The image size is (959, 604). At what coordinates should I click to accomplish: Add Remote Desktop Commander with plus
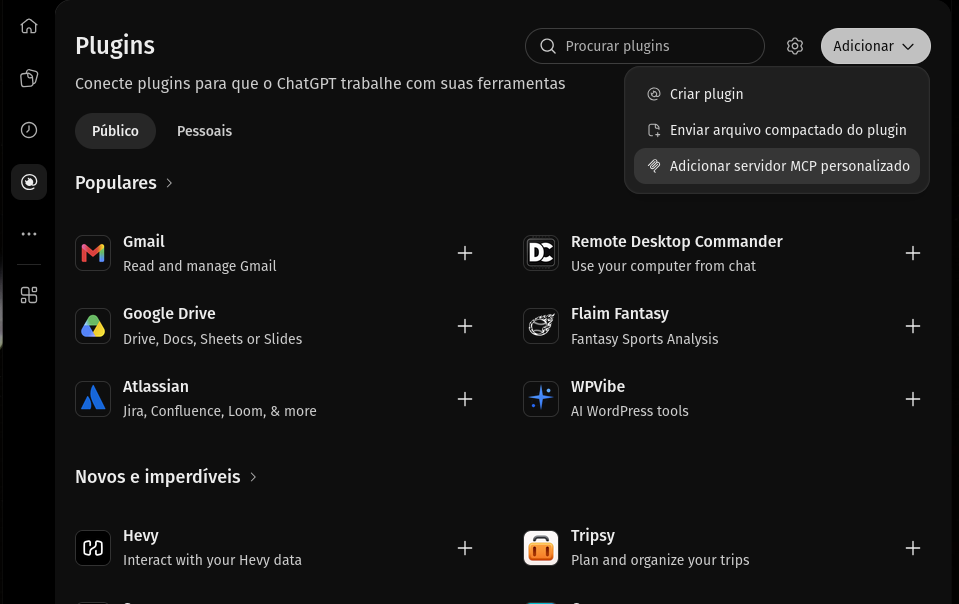pyautogui.click(x=913, y=253)
